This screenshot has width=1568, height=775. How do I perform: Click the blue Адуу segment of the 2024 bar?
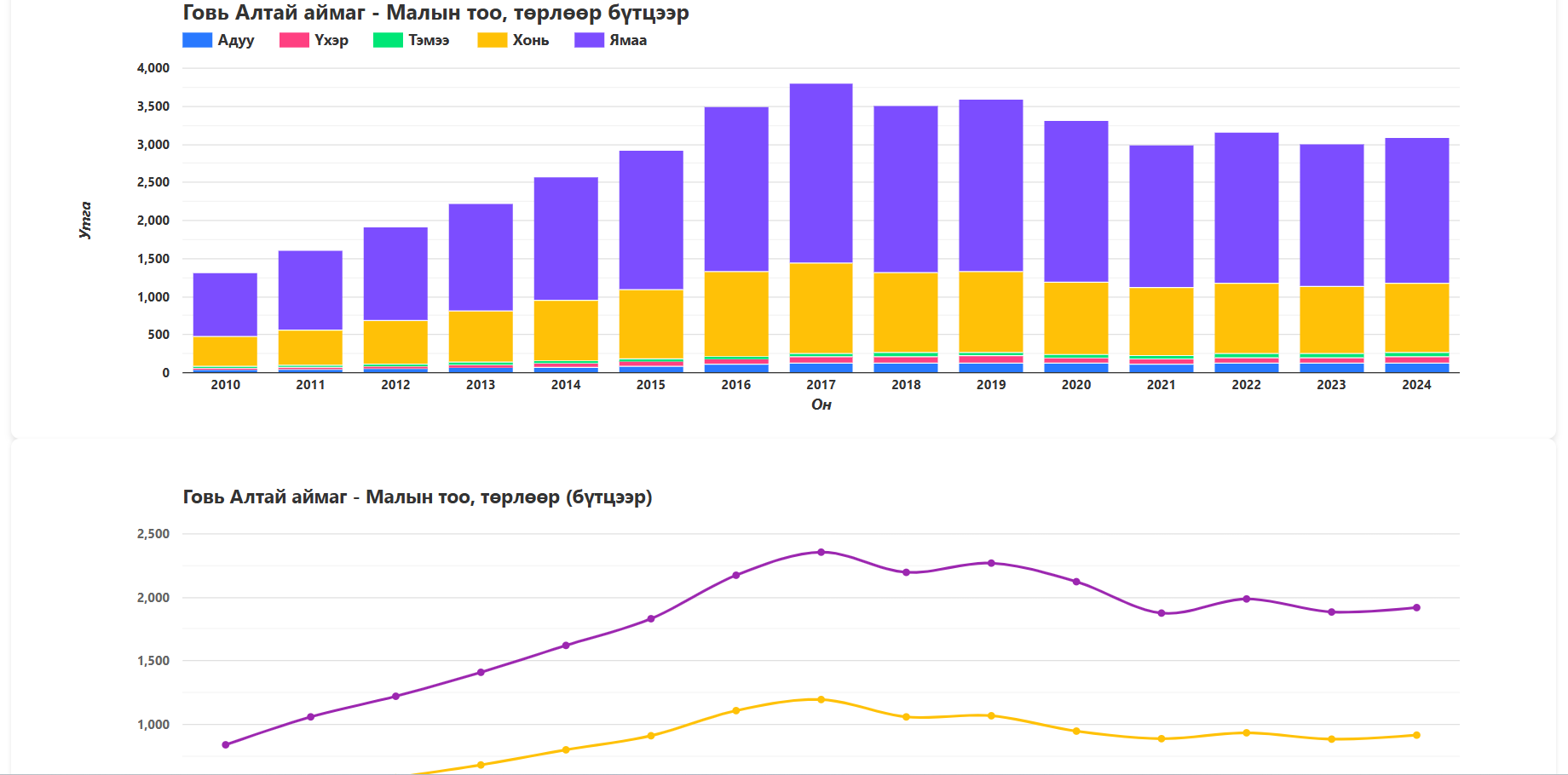(1417, 368)
